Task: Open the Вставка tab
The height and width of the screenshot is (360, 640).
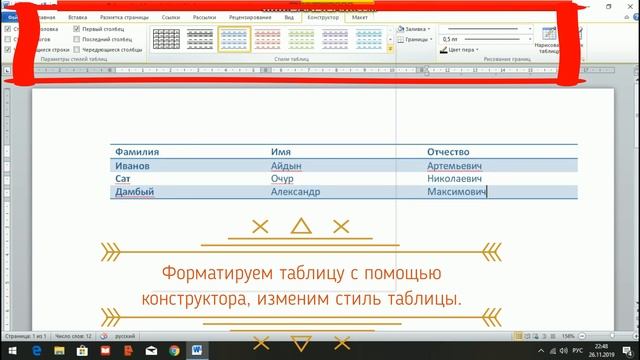Action: click(78, 17)
